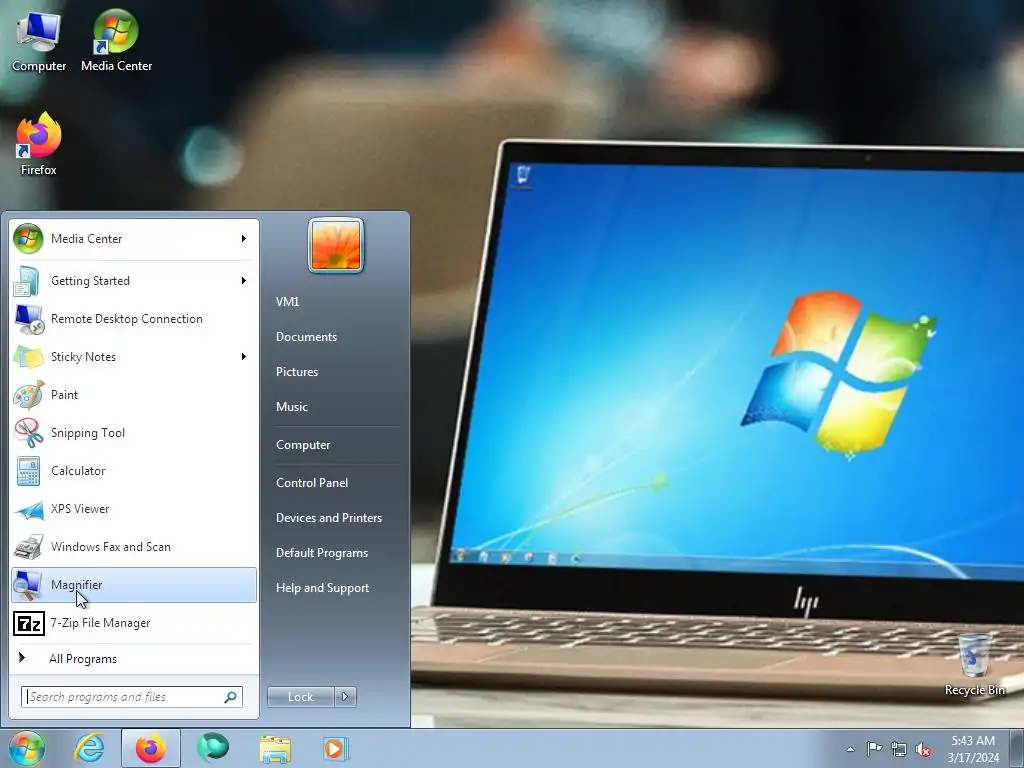This screenshot has height=768, width=1024.
Task: Click the Windows Fax and Scan icon
Action: 28,547
